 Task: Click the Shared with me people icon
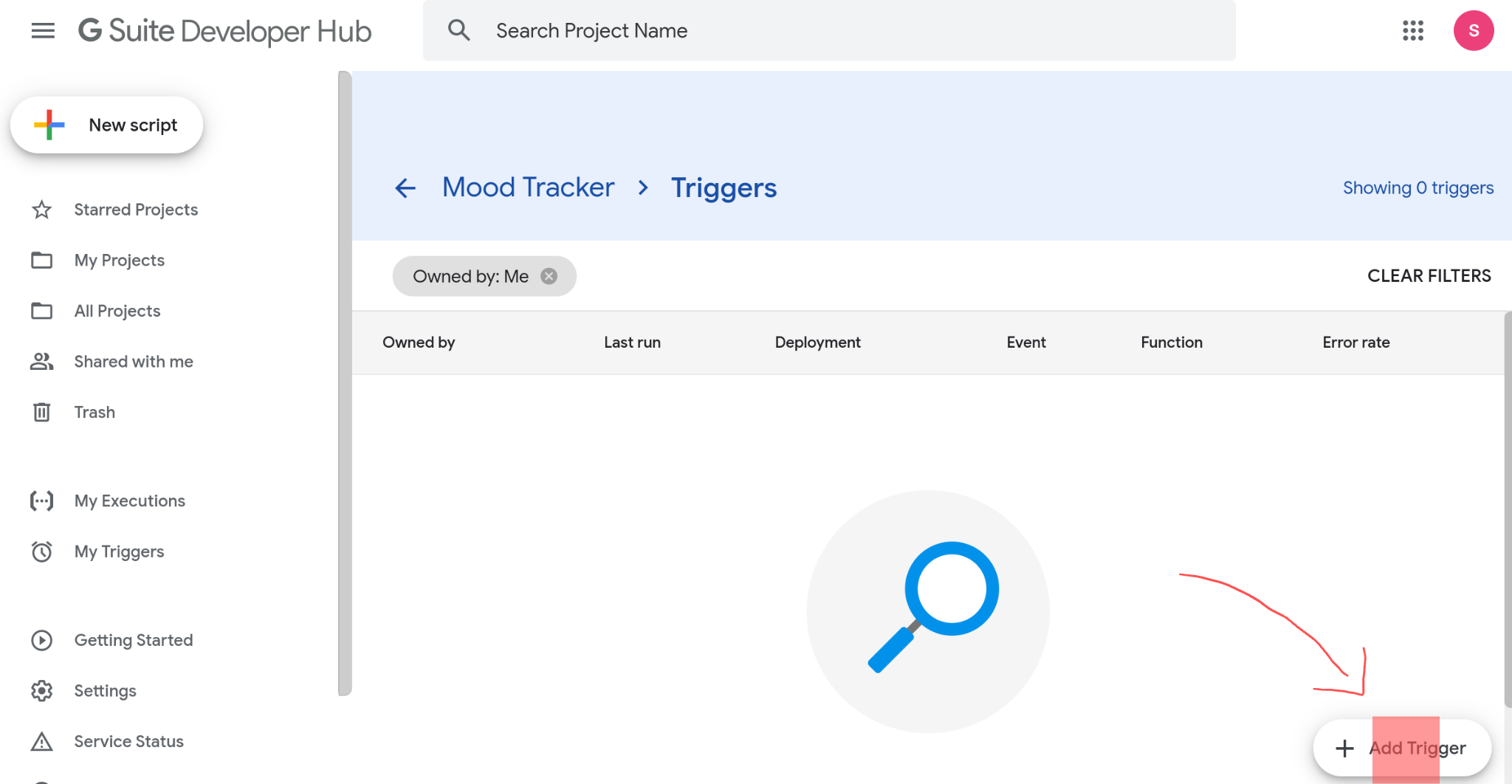(42, 361)
